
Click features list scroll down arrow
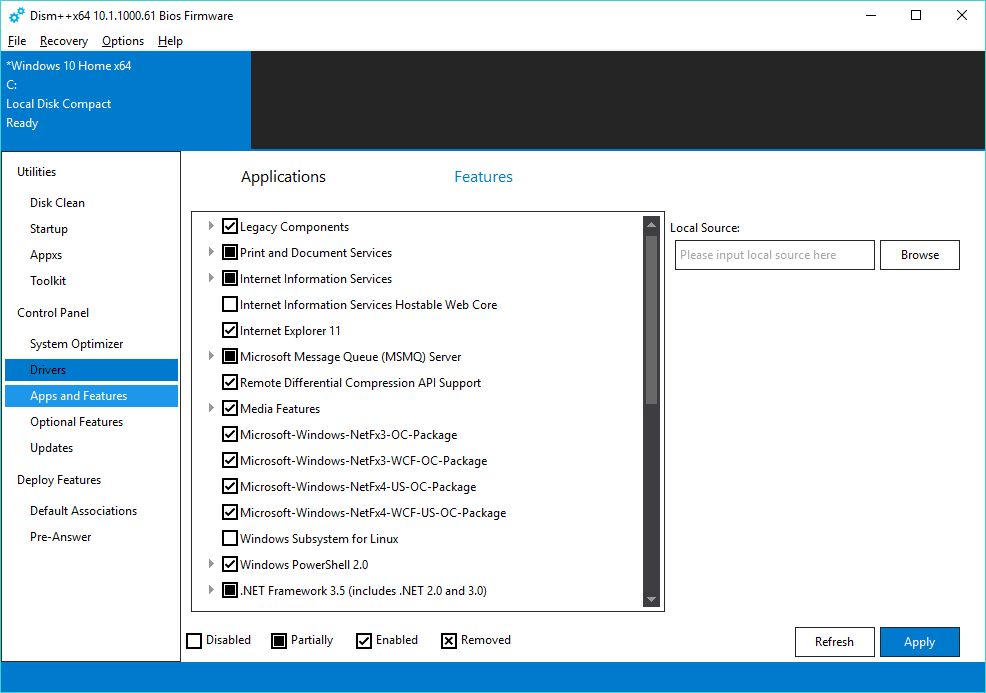pyautogui.click(x=651, y=599)
